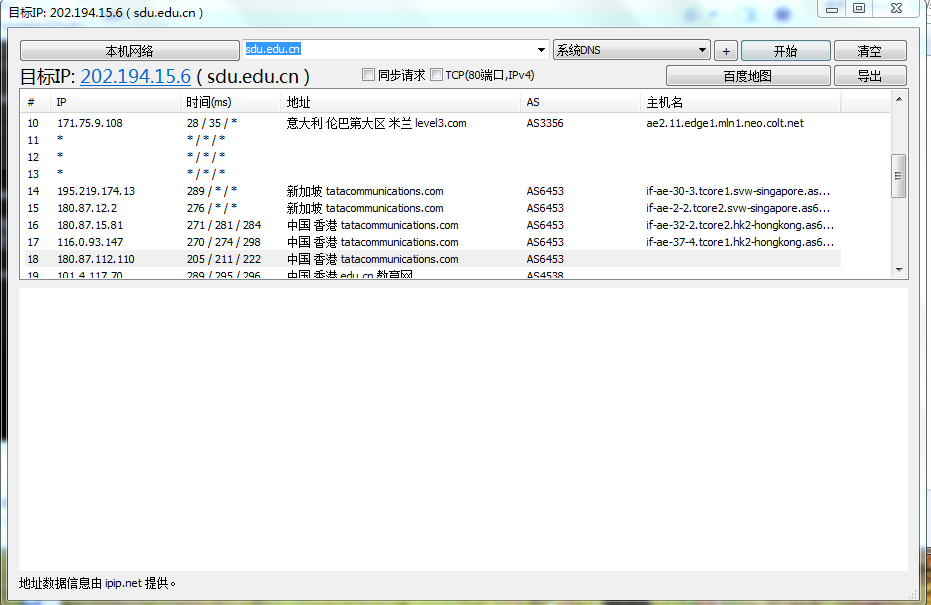Click the 清空 button to clear results
Image resolution: width=931 pixels, height=605 pixels.
tap(869, 51)
